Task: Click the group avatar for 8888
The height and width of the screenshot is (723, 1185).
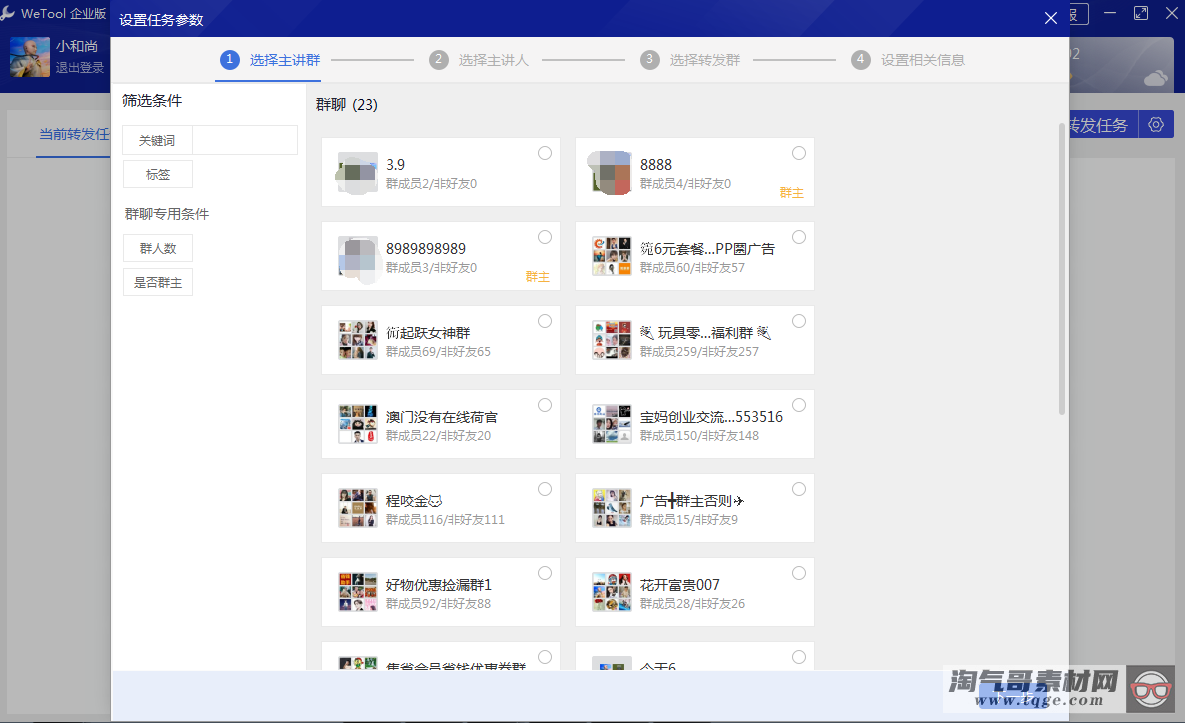Action: 610,172
